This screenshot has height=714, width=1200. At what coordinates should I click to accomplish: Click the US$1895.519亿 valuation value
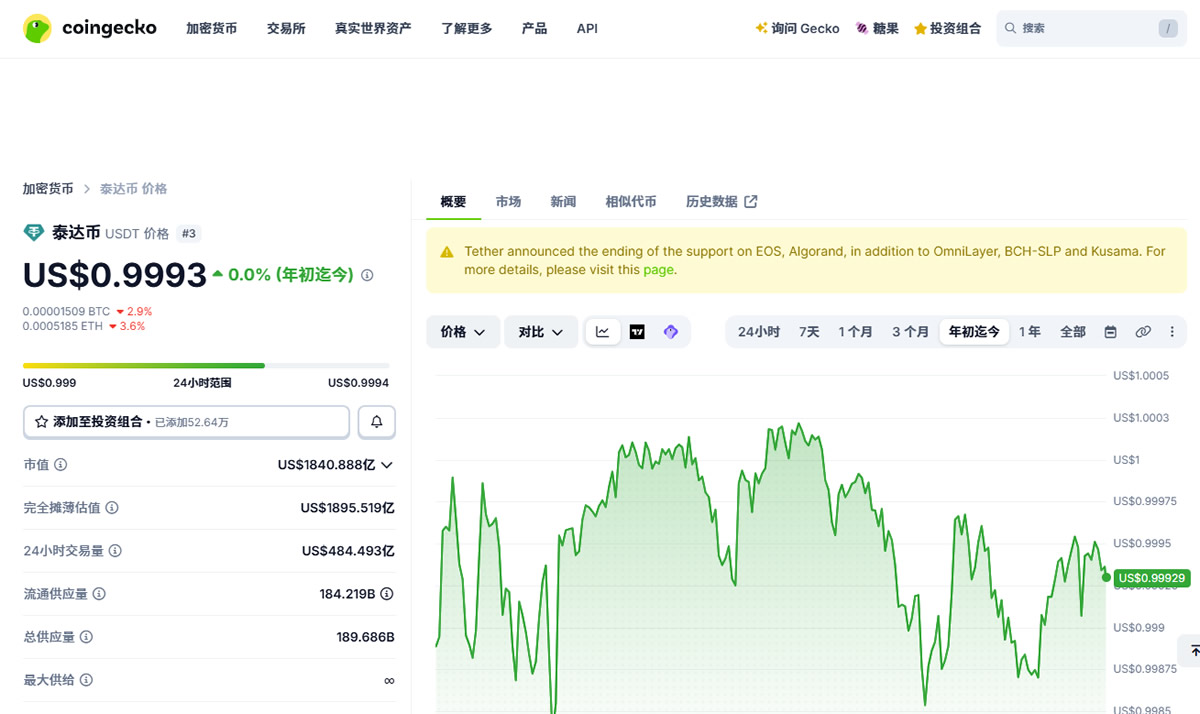pos(348,508)
